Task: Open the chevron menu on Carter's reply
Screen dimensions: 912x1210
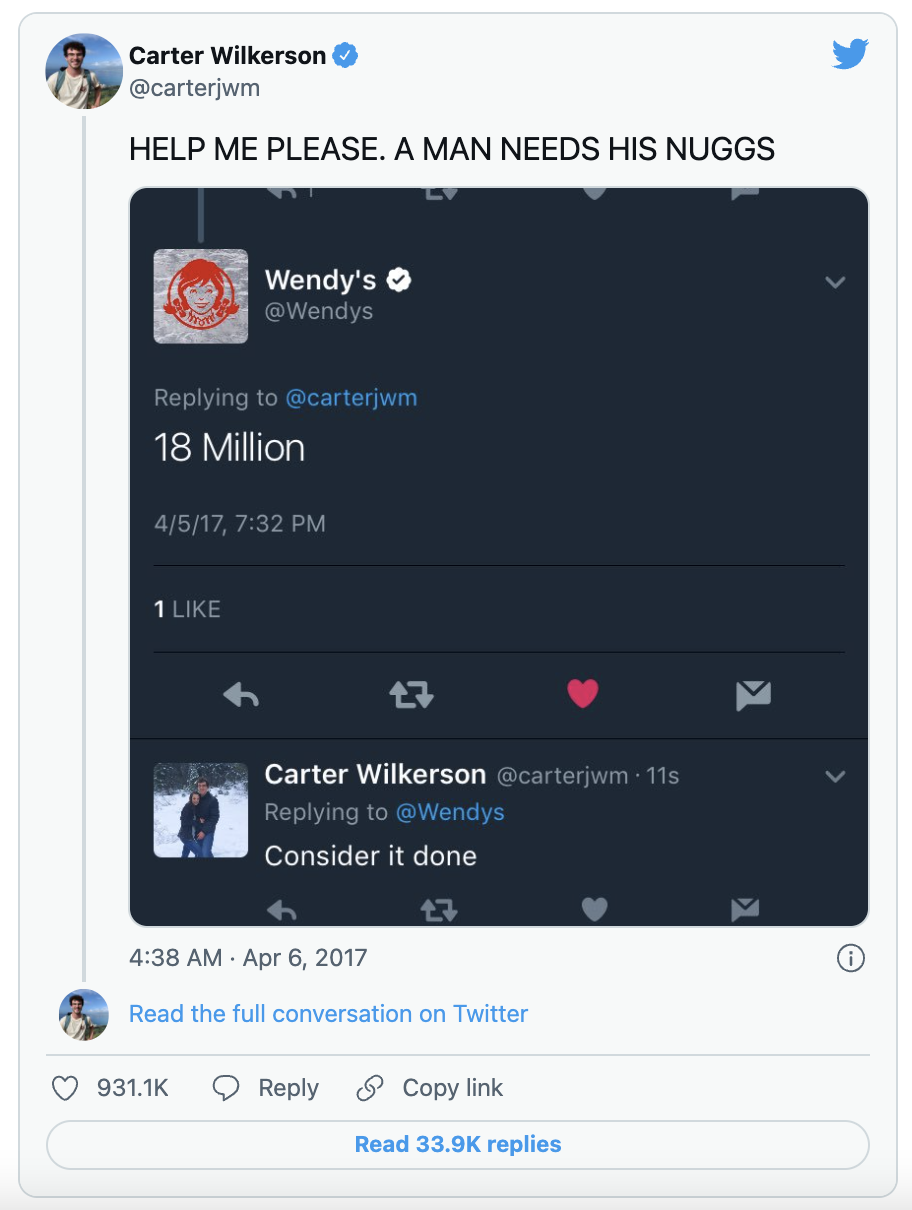Action: point(835,776)
